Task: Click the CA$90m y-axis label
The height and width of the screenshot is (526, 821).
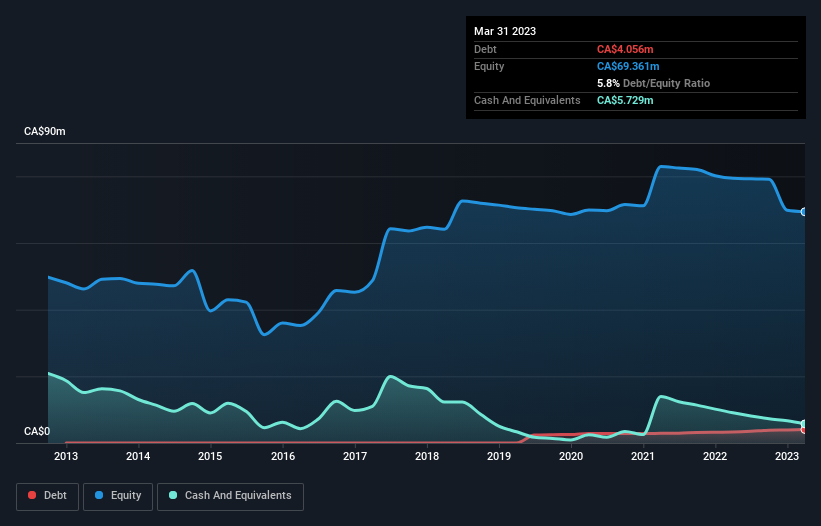Action: [45, 131]
